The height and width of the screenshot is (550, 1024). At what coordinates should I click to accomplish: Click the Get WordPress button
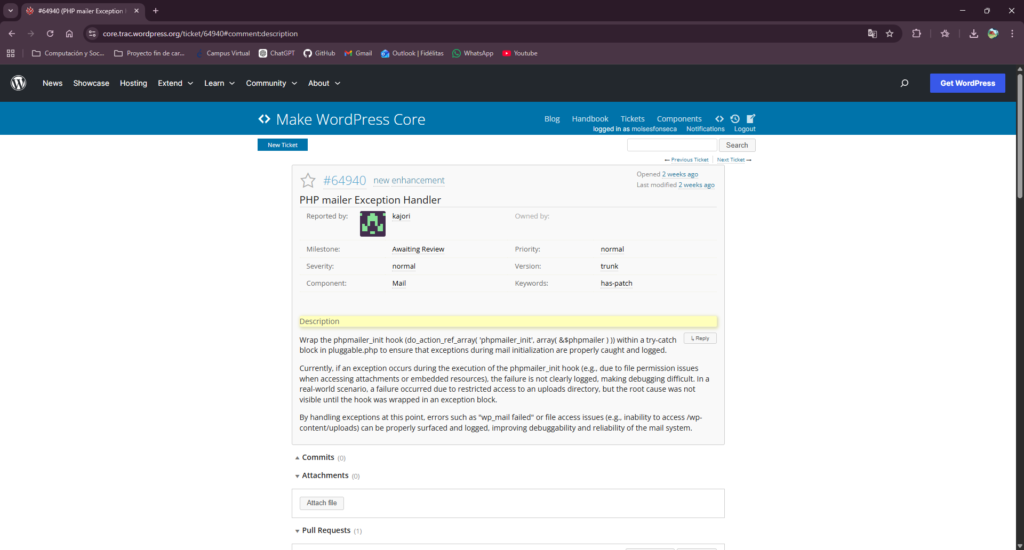point(967,83)
